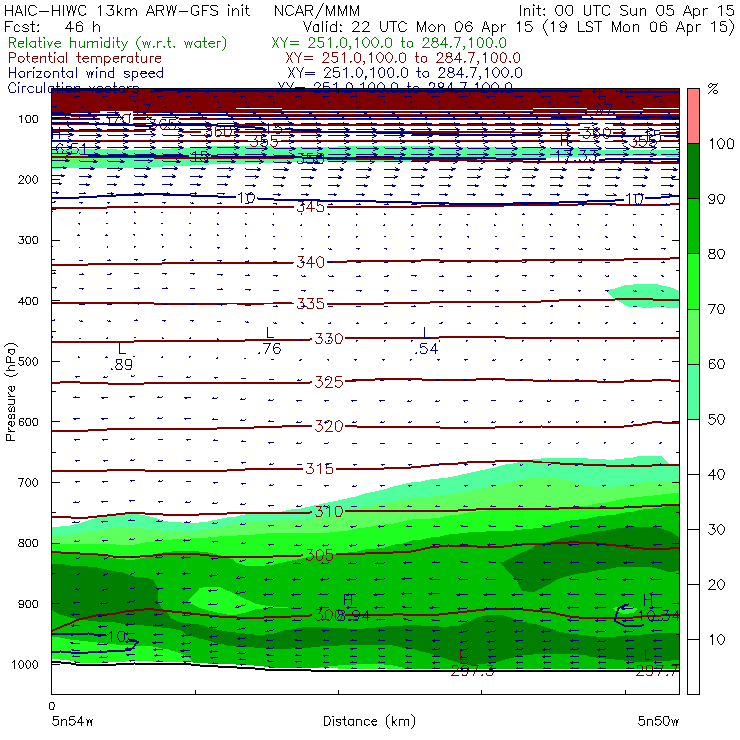Click the 335 potential temperature contour label
The height and width of the screenshot is (740, 740).
[x=311, y=303]
